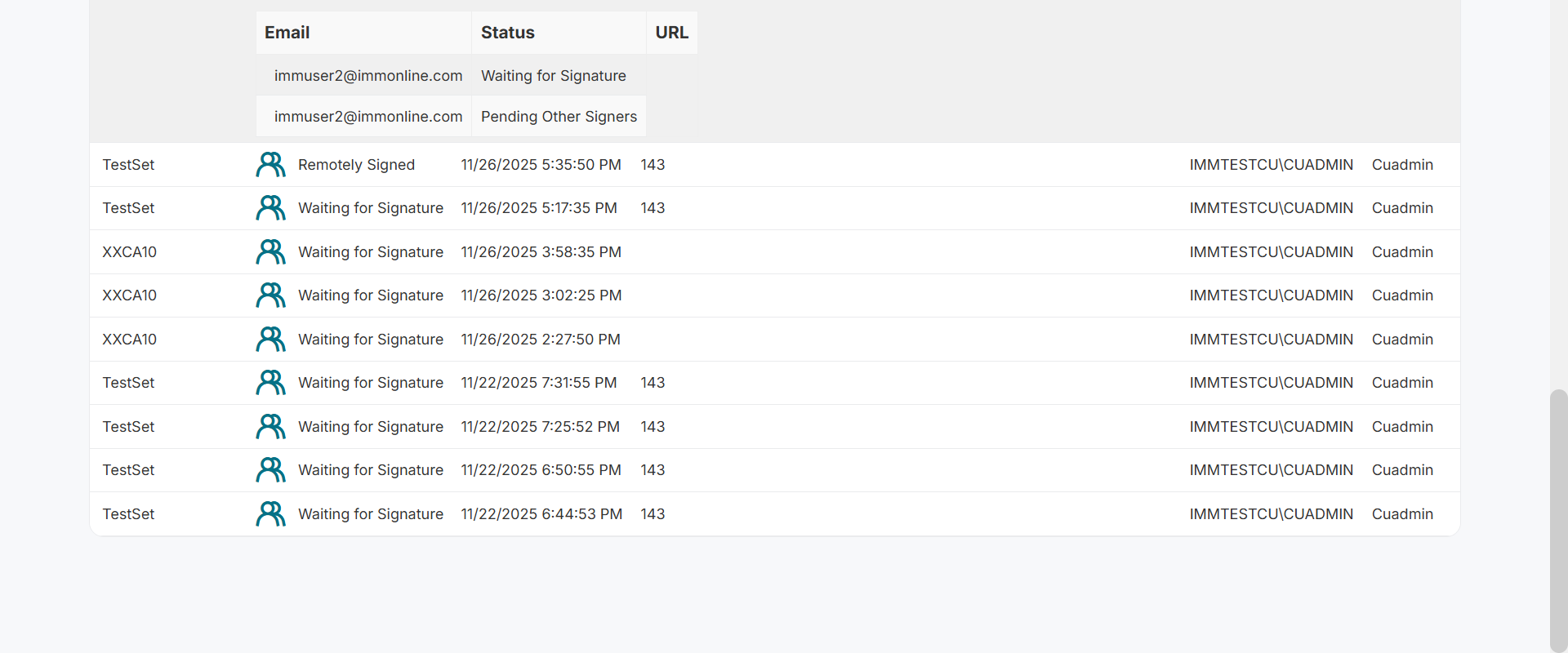Show signers icon for 11/22/2025 6:44:53 PM row
Screen dimensions: 1568x653
tap(270, 514)
